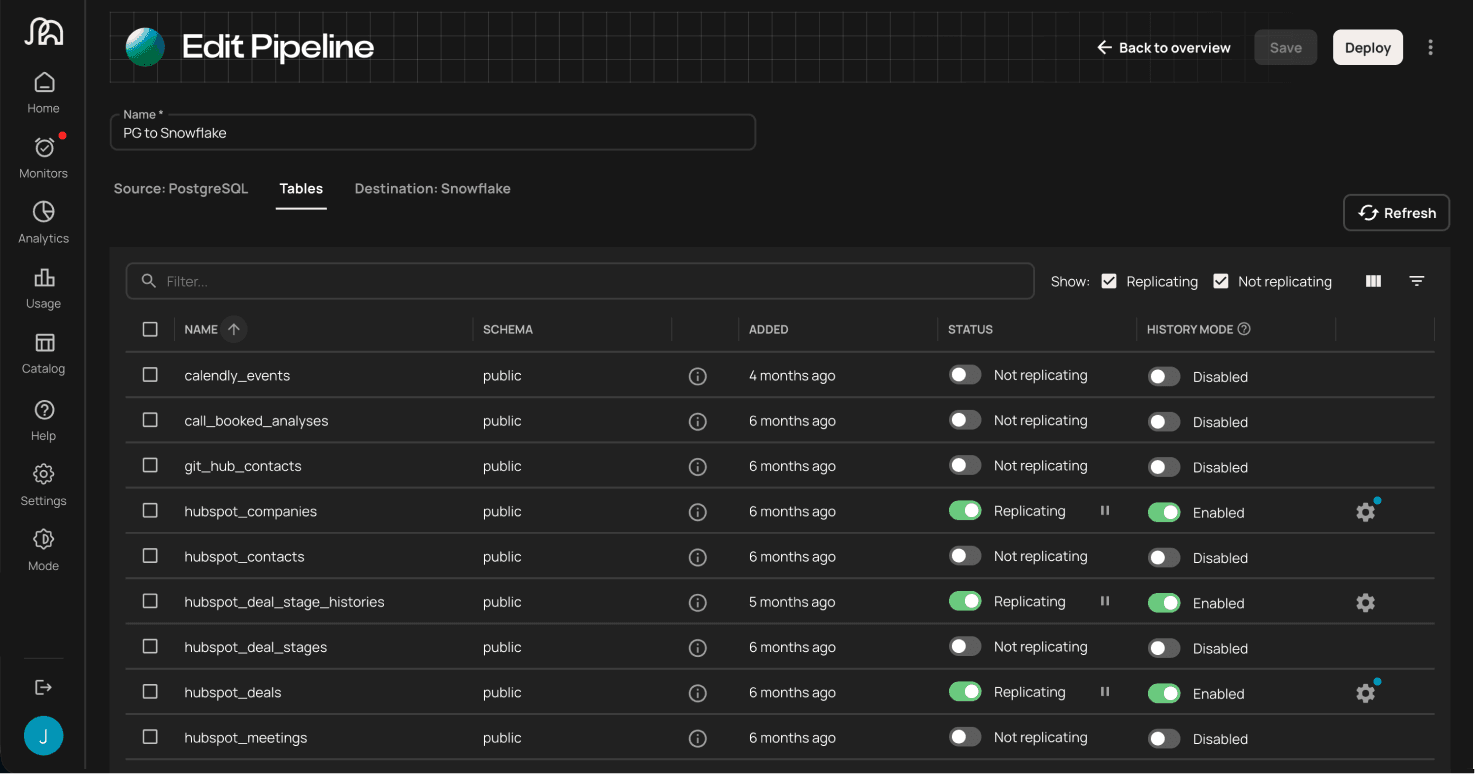Viewport: 1475px width, 774px height.
Task: Select all tables header checkbox
Action: pos(150,329)
